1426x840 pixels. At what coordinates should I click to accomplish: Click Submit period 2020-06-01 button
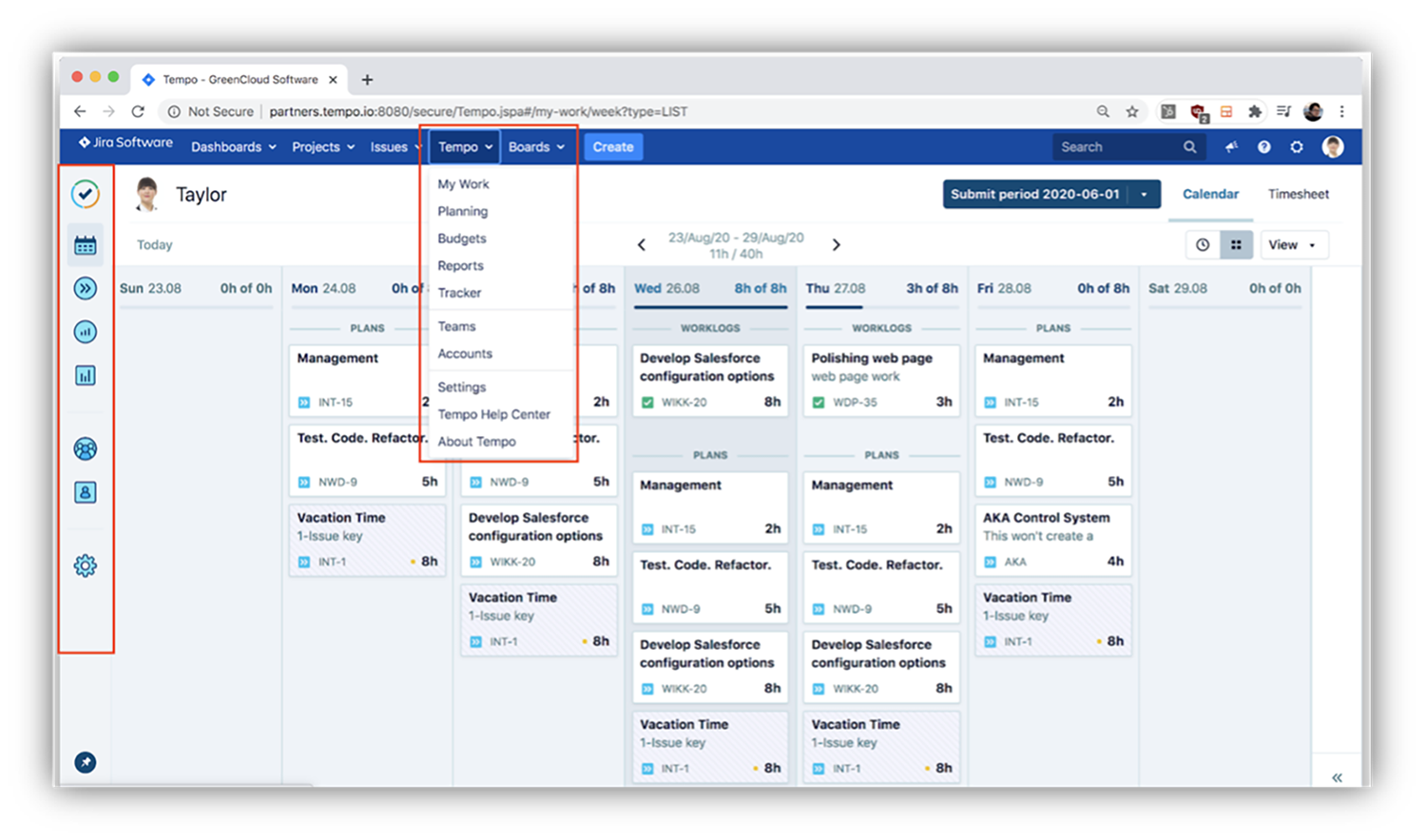(1035, 194)
